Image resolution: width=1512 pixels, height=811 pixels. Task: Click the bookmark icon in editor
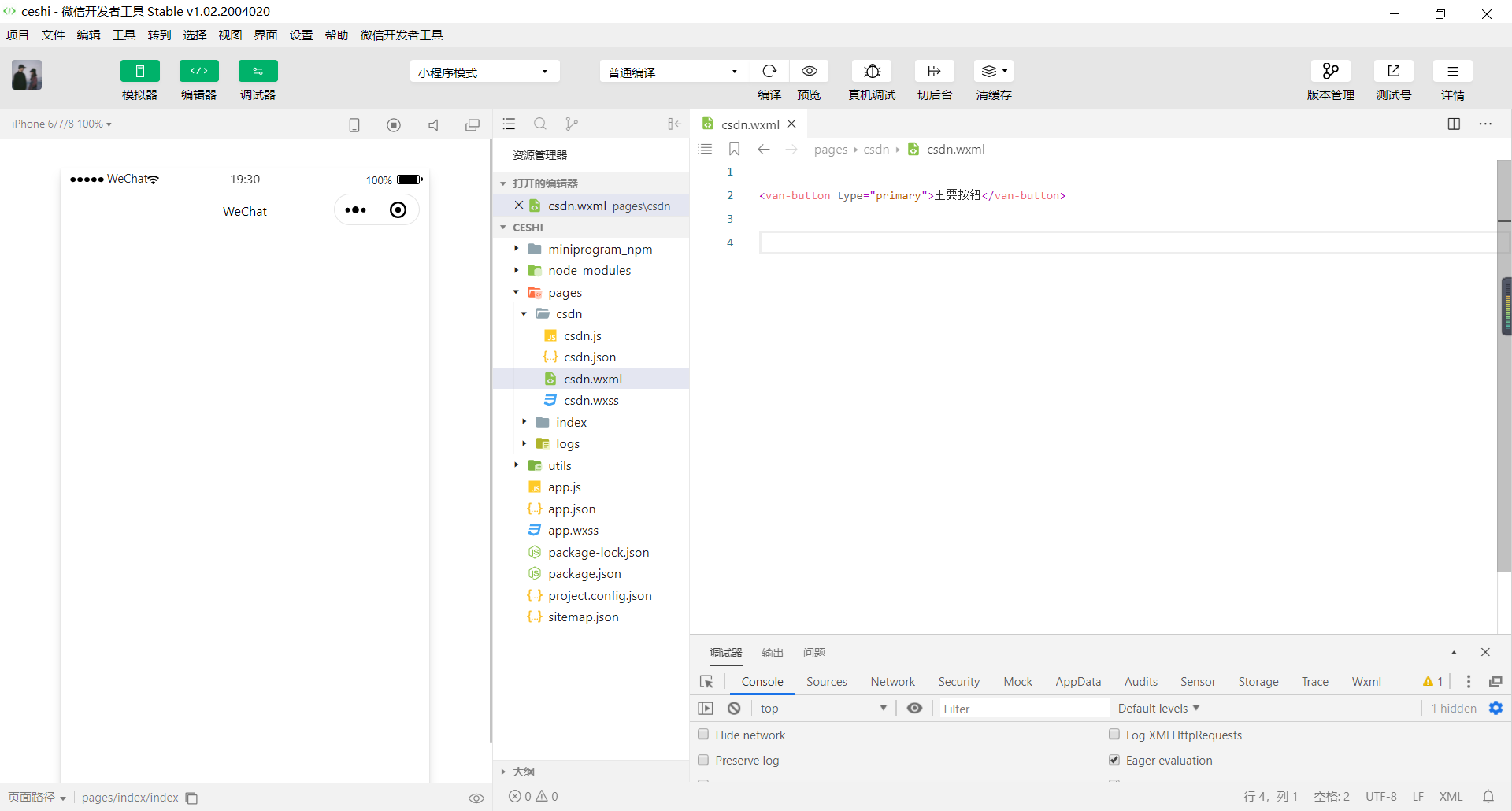coord(735,149)
